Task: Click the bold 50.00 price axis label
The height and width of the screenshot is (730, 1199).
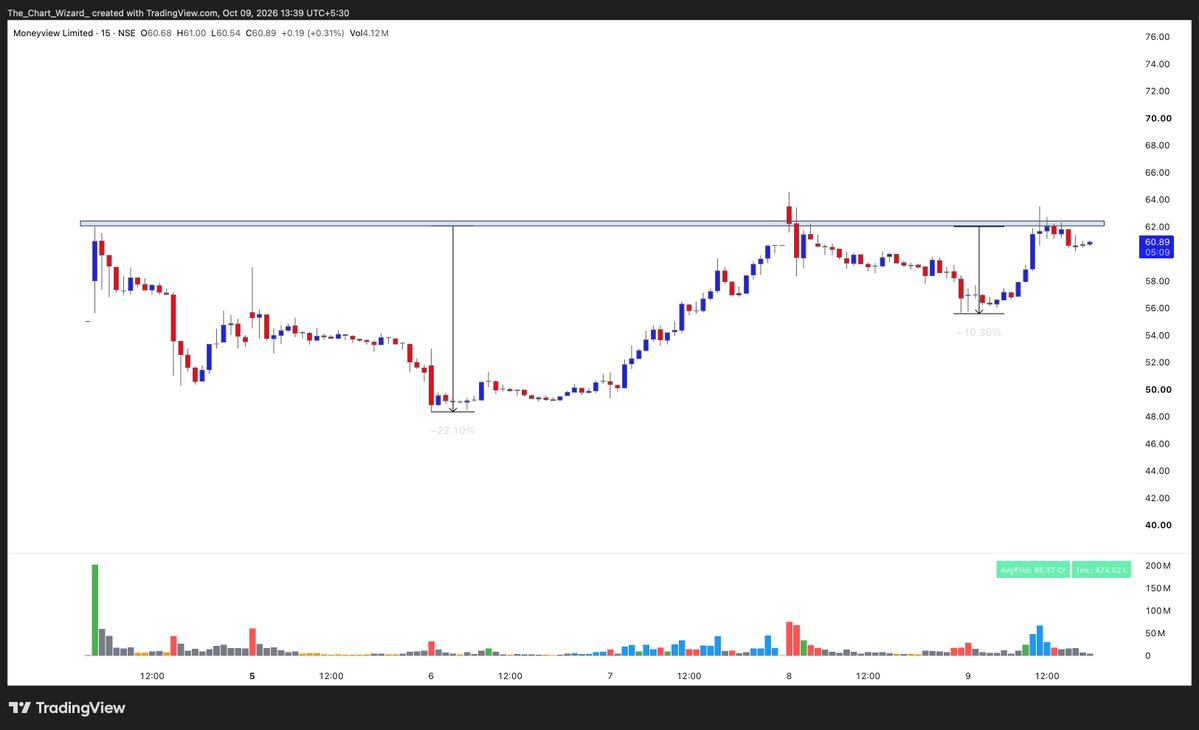Action: (x=1158, y=390)
